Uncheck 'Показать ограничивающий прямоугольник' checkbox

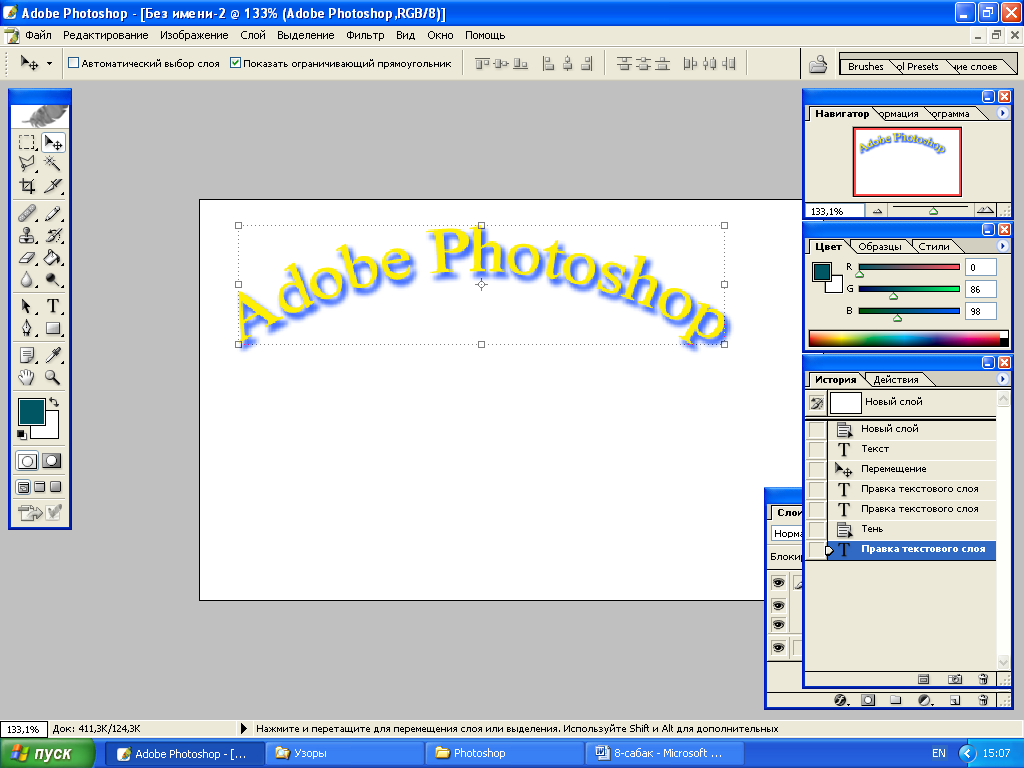(235, 63)
